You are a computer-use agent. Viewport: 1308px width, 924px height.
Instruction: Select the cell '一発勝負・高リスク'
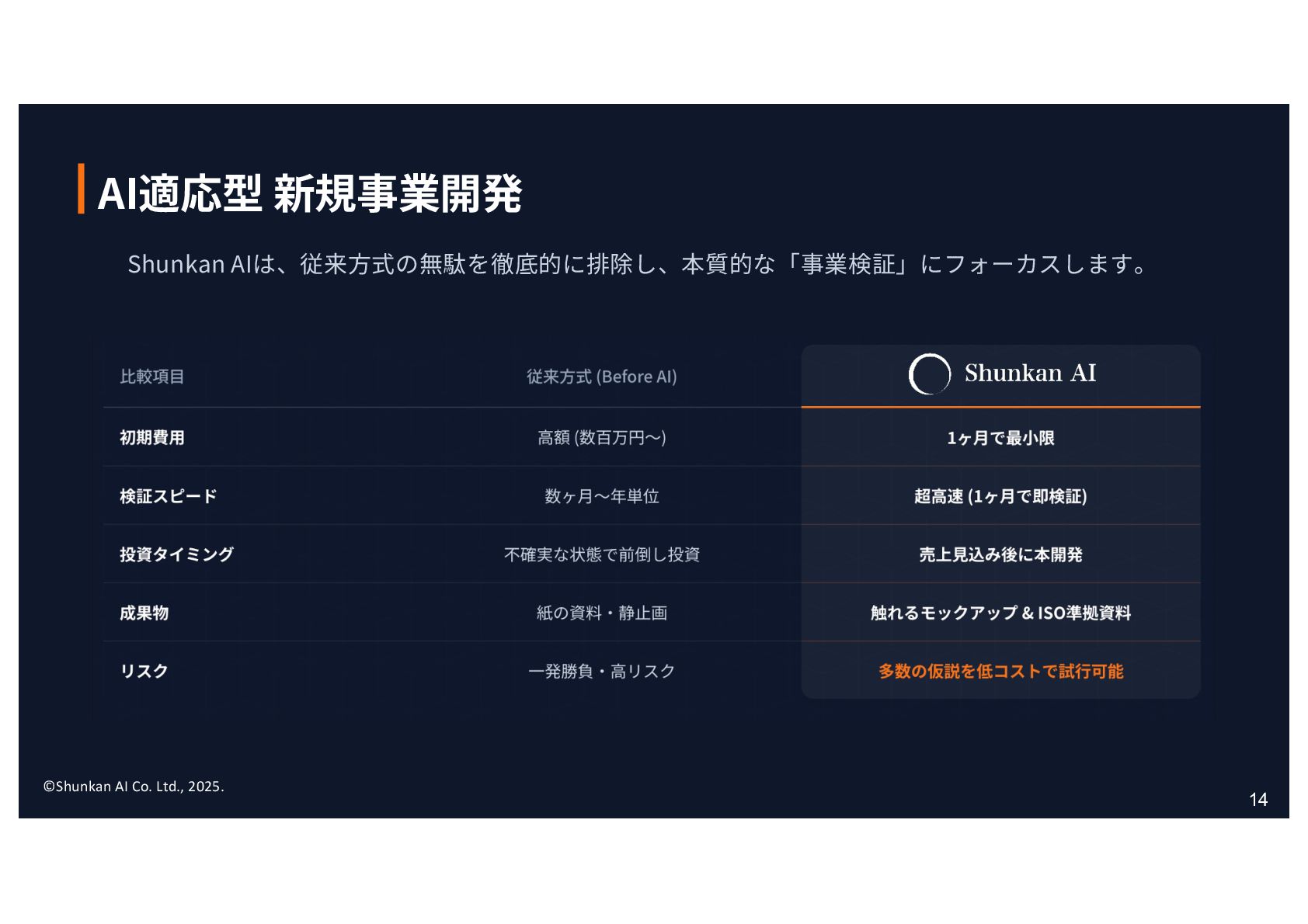602,671
